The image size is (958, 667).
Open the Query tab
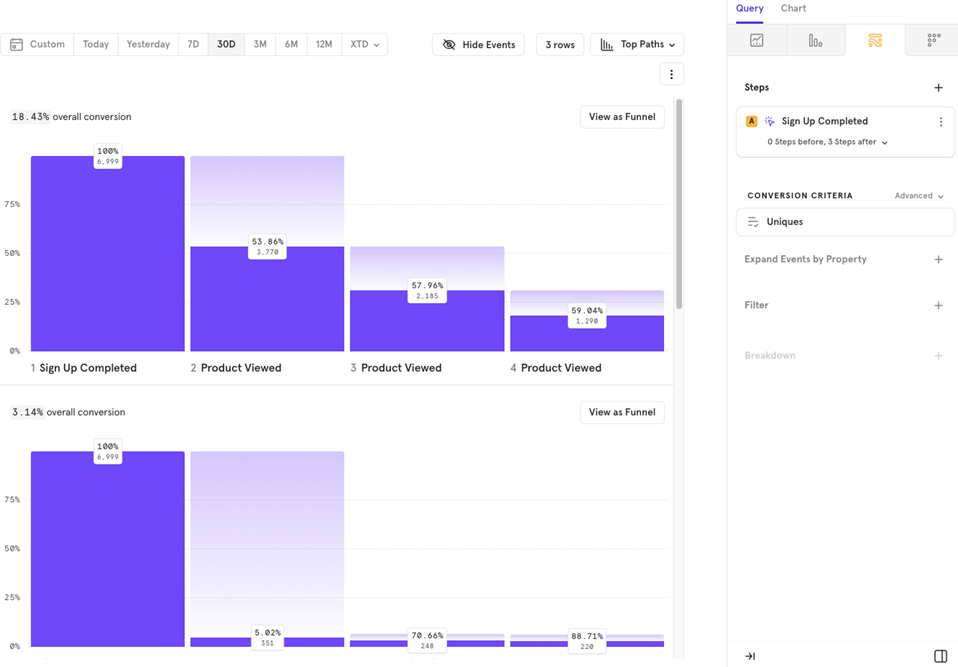click(749, 9)
